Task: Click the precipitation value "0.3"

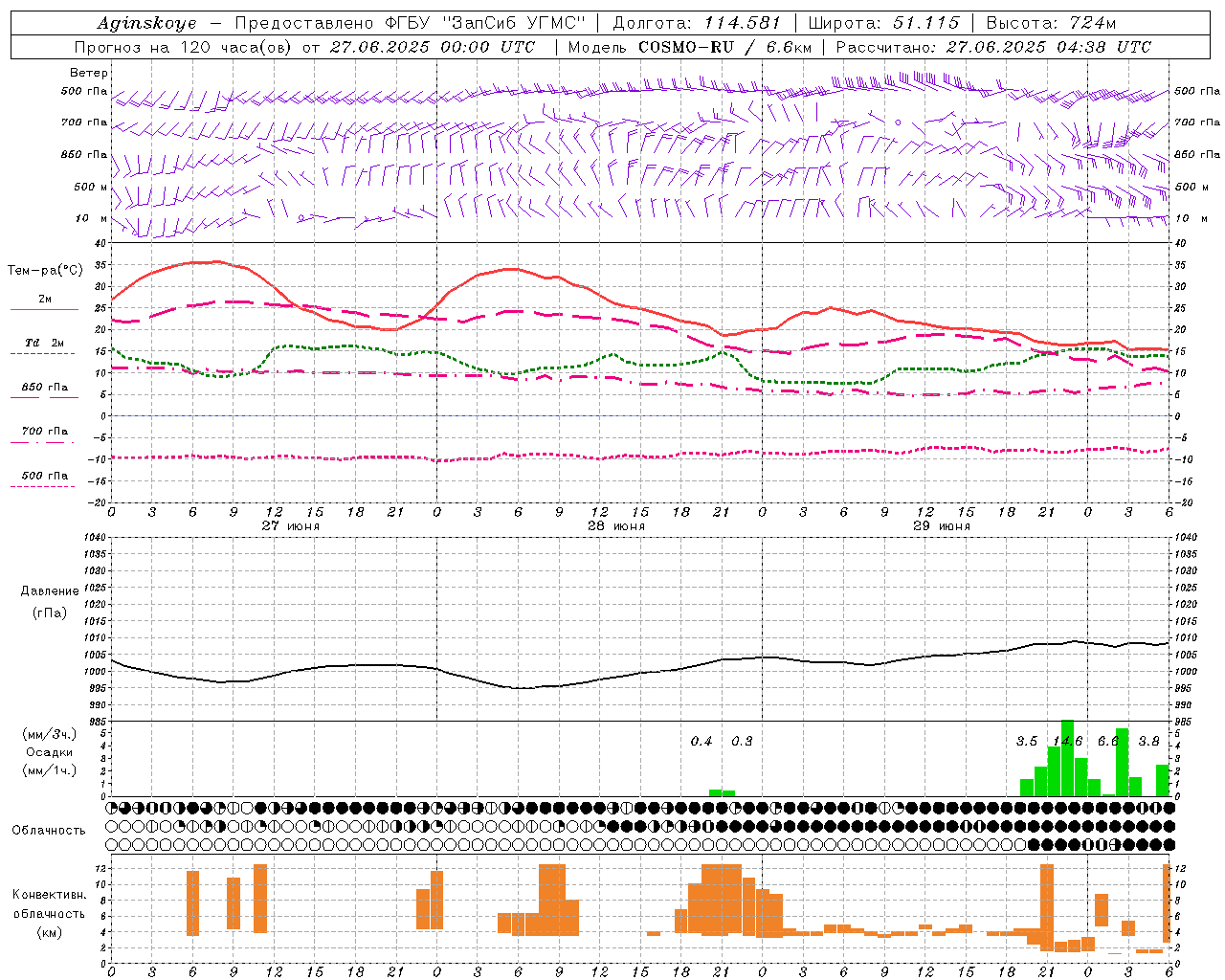Action: 742,742
